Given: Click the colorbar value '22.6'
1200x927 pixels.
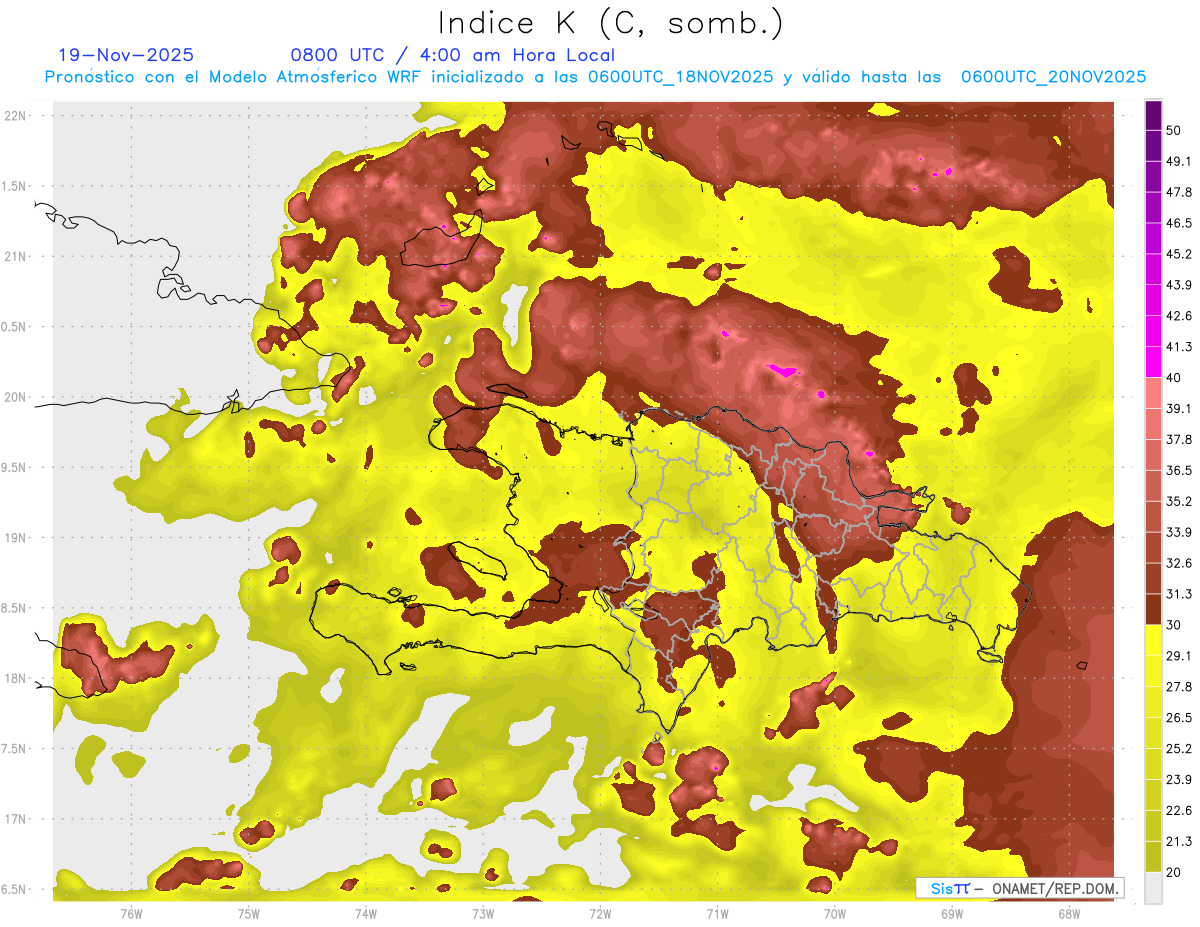Looking at the screenshot, I should [x=1178, y=811].
